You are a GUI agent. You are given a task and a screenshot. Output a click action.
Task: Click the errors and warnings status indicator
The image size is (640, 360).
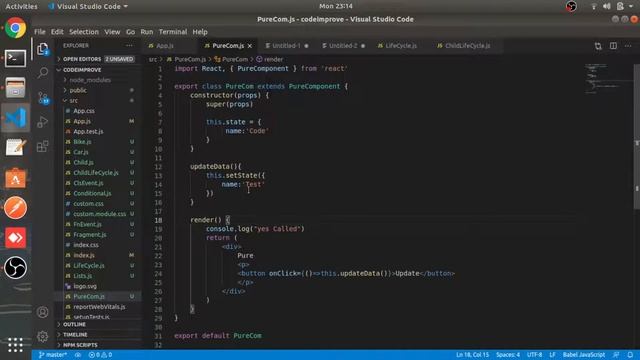[100, 355]
